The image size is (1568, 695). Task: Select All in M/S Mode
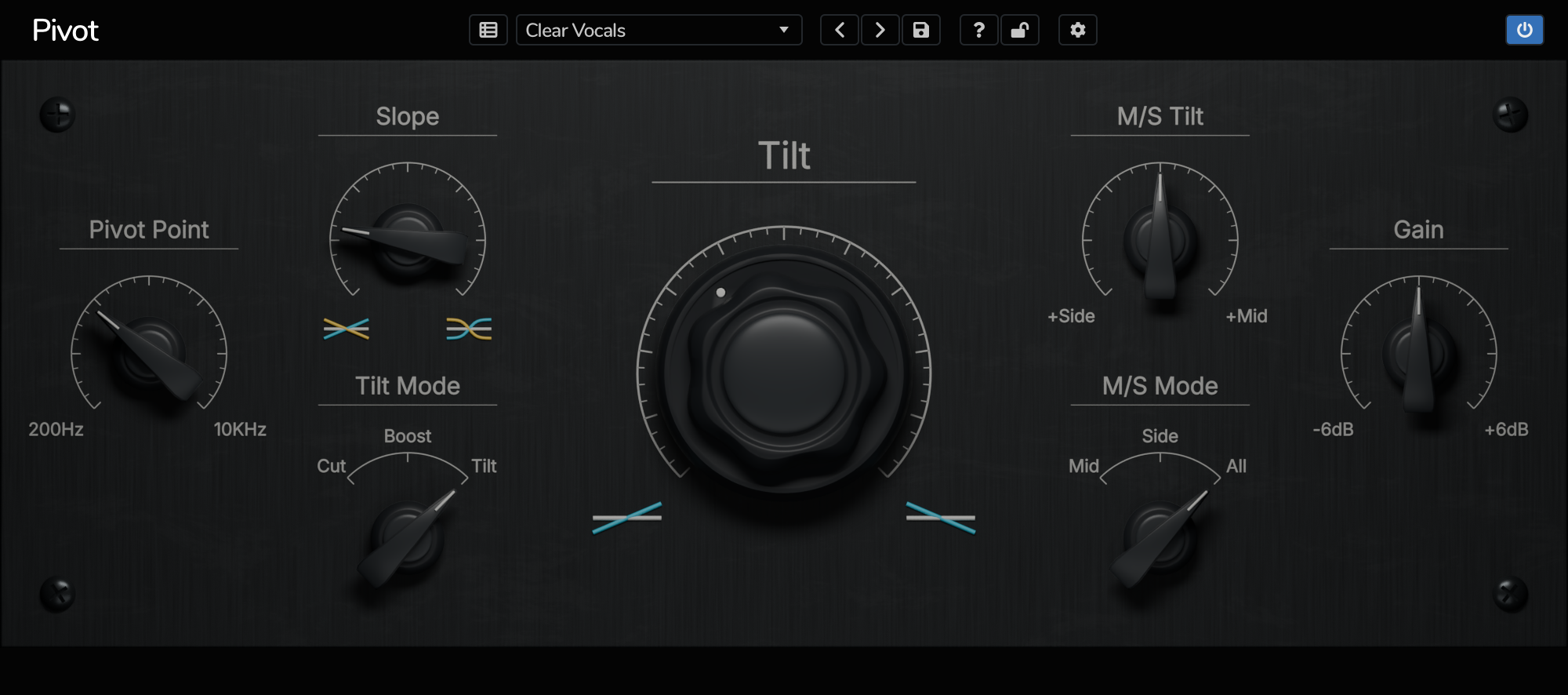coord(1236,466)
